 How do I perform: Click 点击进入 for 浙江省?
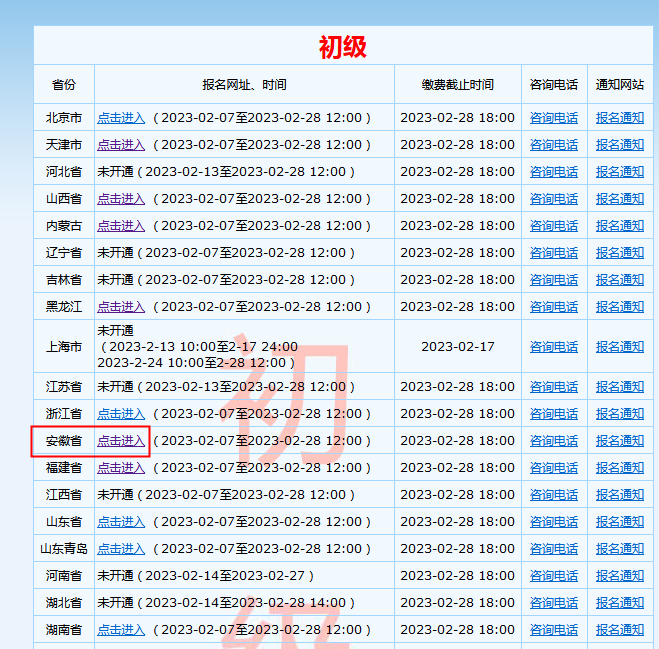[x=121, y=414]
